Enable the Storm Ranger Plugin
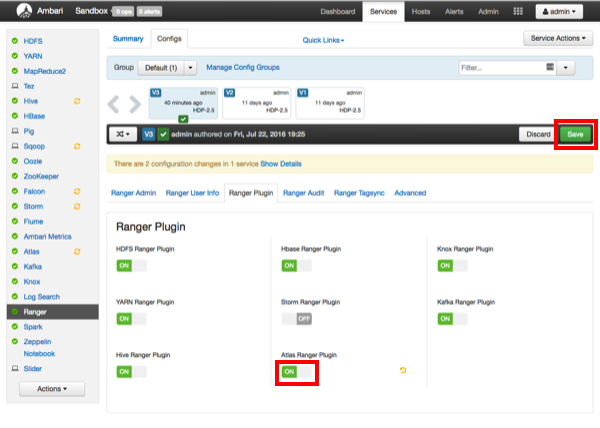600x428 pixels. 296,318
